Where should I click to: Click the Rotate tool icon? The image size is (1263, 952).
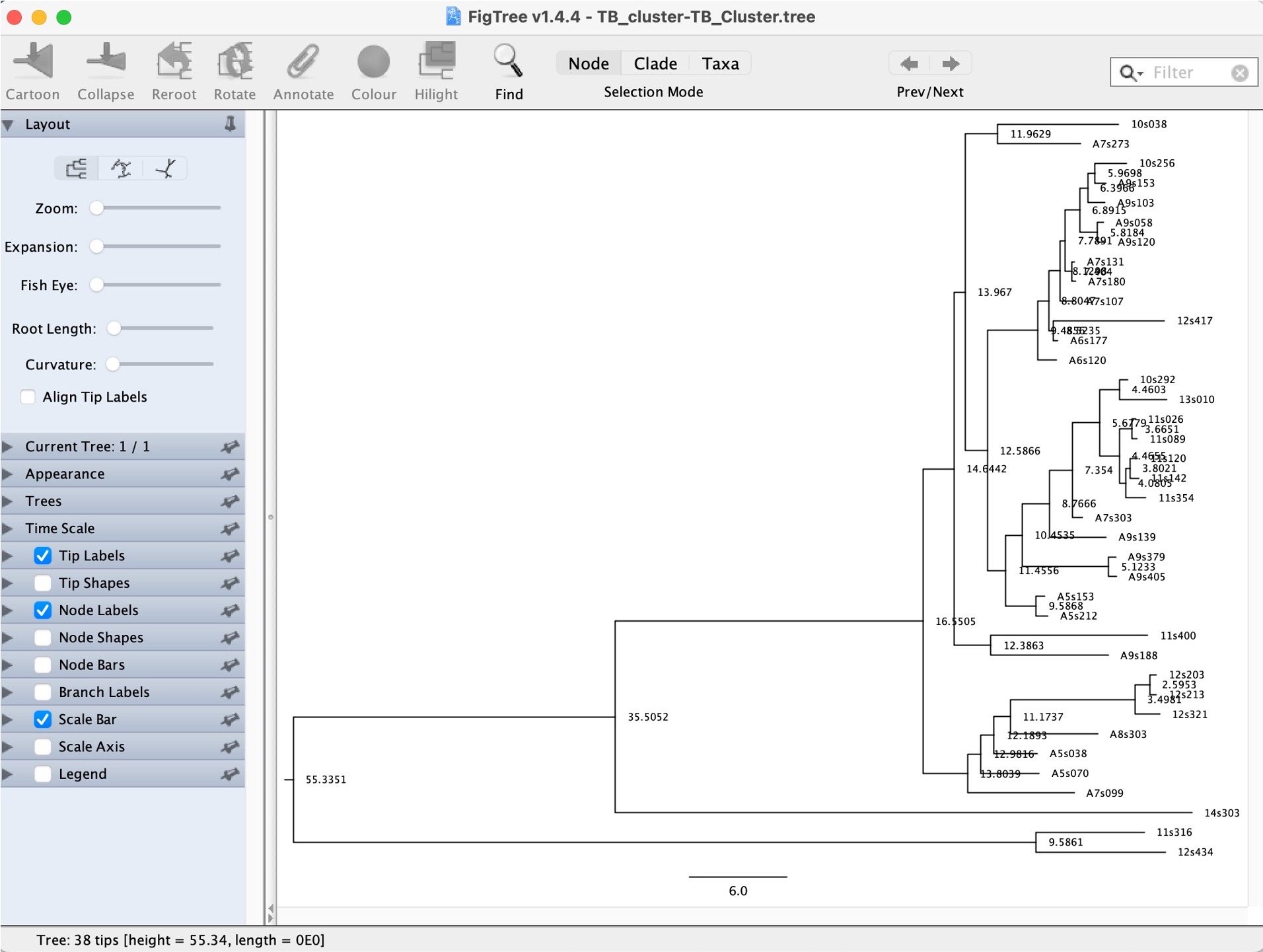[235, 62]
